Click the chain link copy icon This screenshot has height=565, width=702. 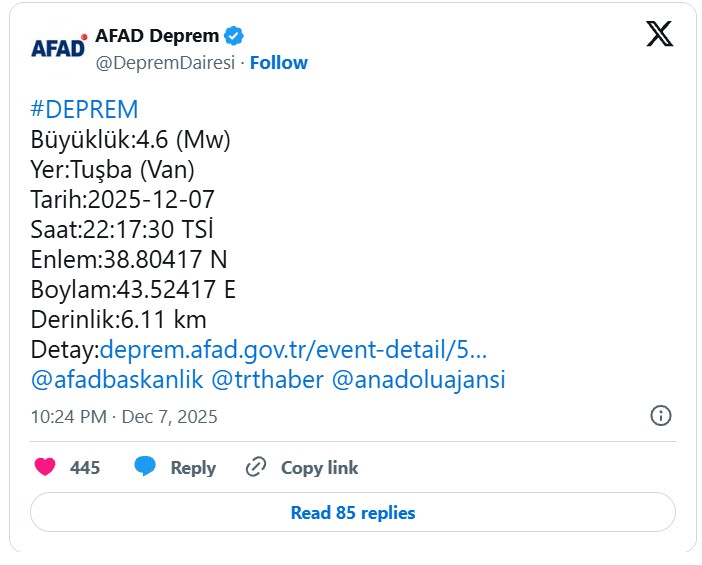tap(256, 467)
